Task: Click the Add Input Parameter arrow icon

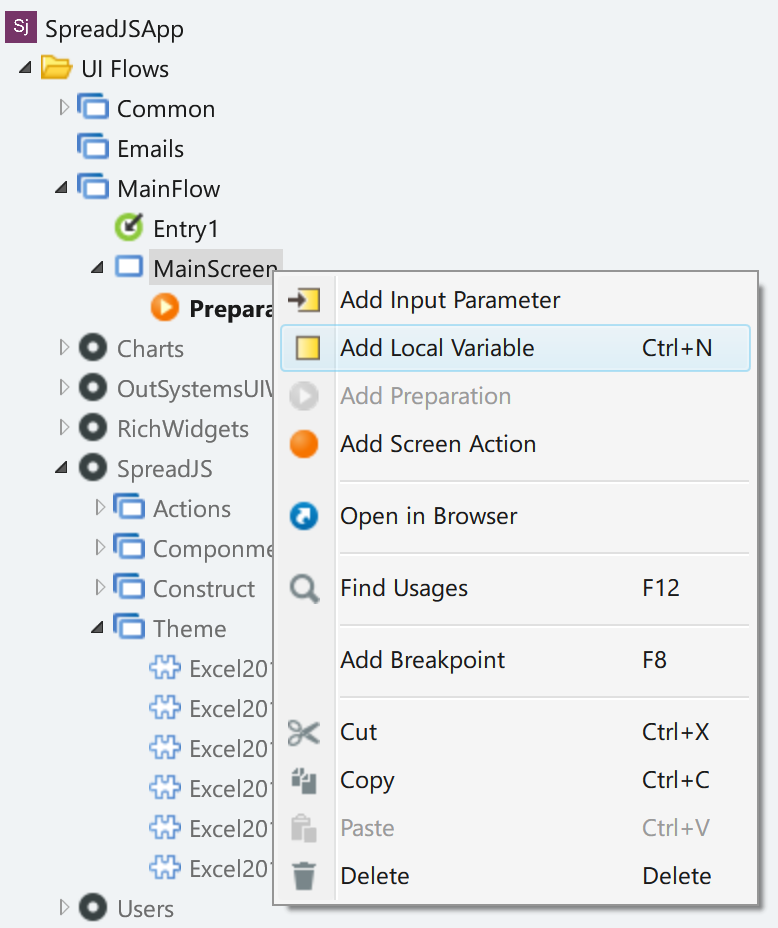Action: tap(304, 300)
